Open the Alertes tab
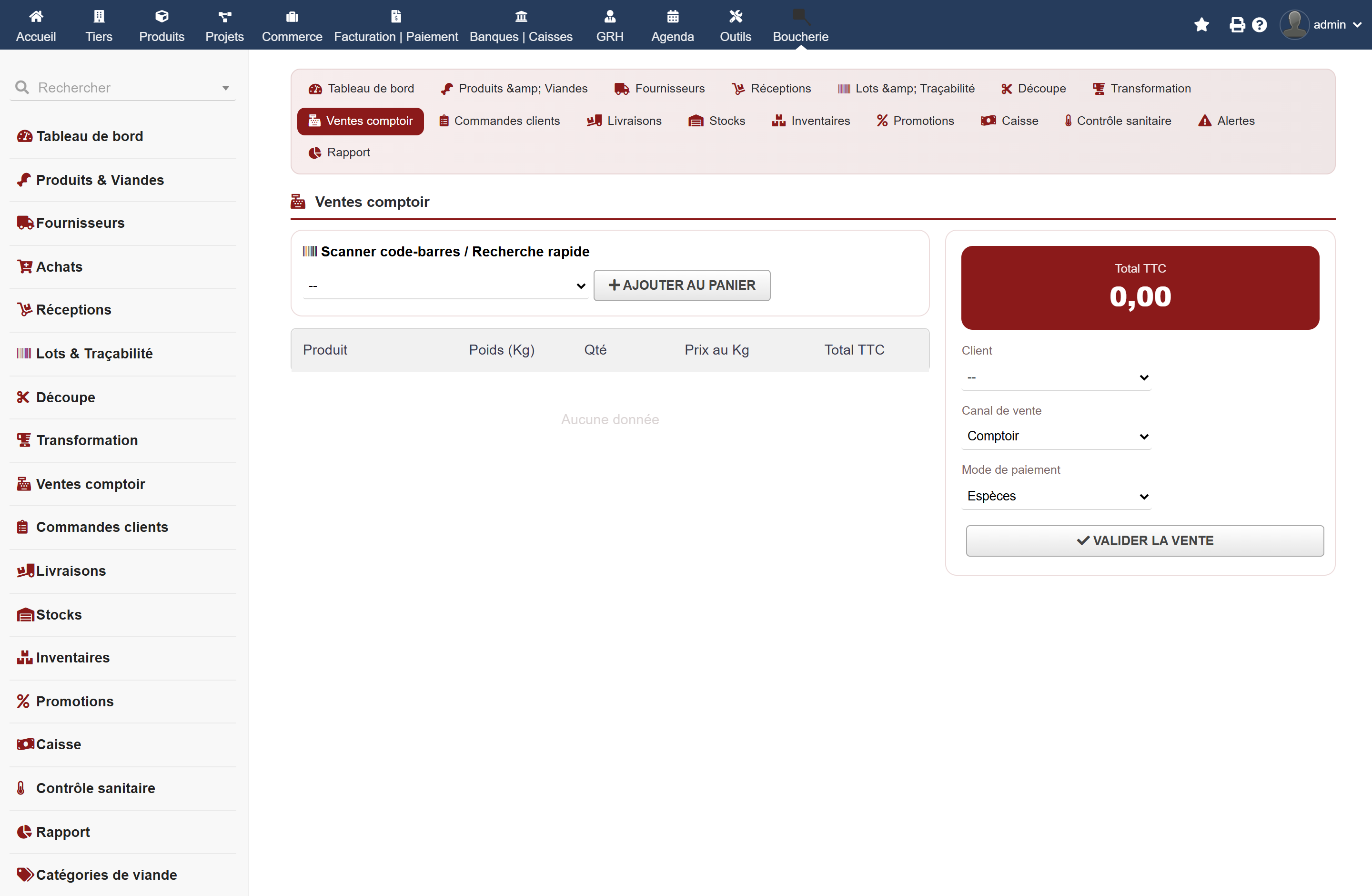 (1226, 121)
